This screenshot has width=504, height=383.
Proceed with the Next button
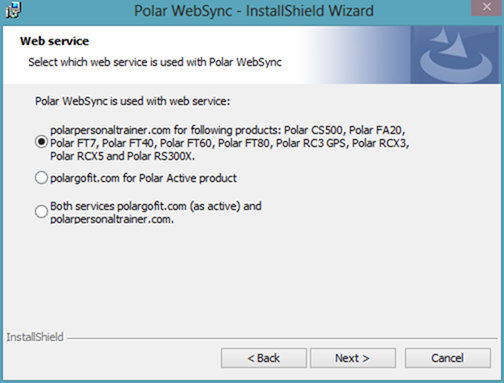click(353, 358)
